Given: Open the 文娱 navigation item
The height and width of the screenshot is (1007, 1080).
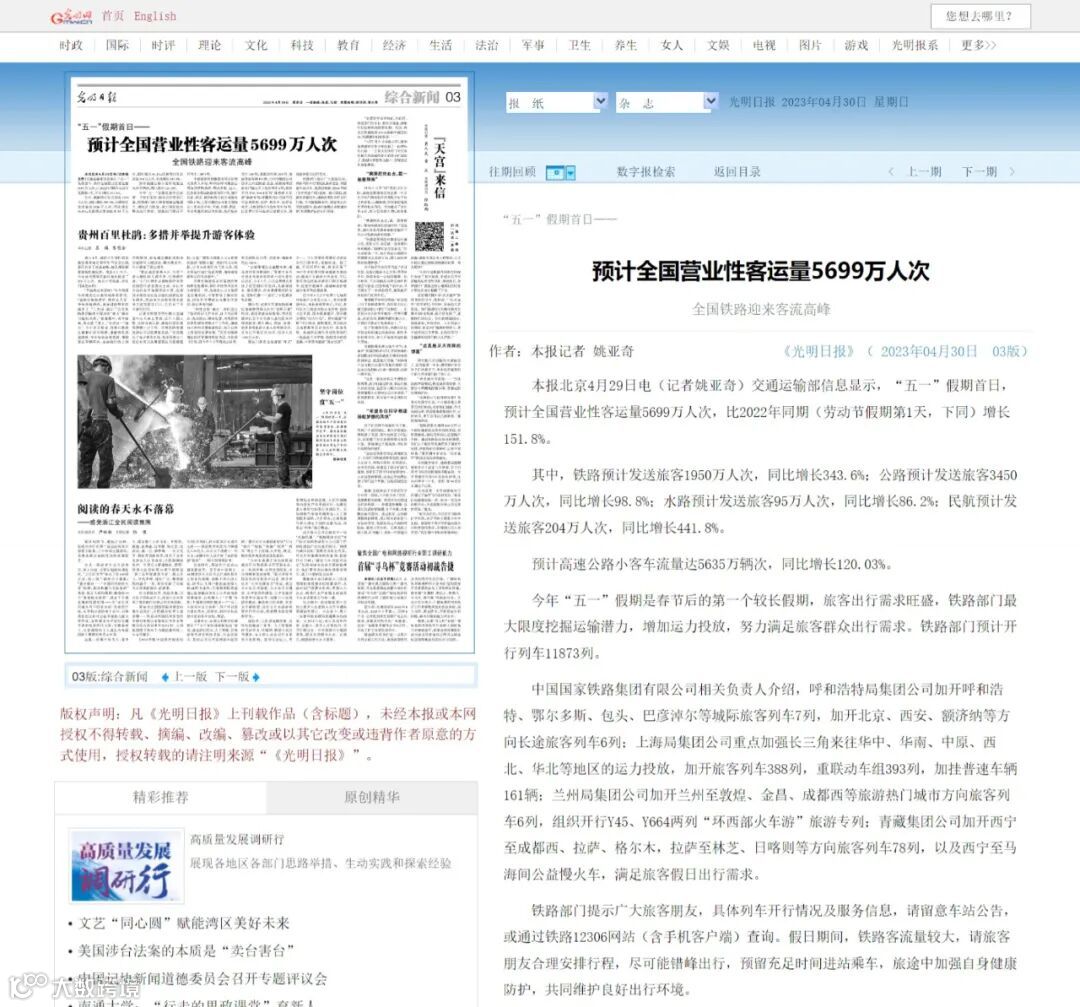Looking at the screenshot, I should [718, 45].
